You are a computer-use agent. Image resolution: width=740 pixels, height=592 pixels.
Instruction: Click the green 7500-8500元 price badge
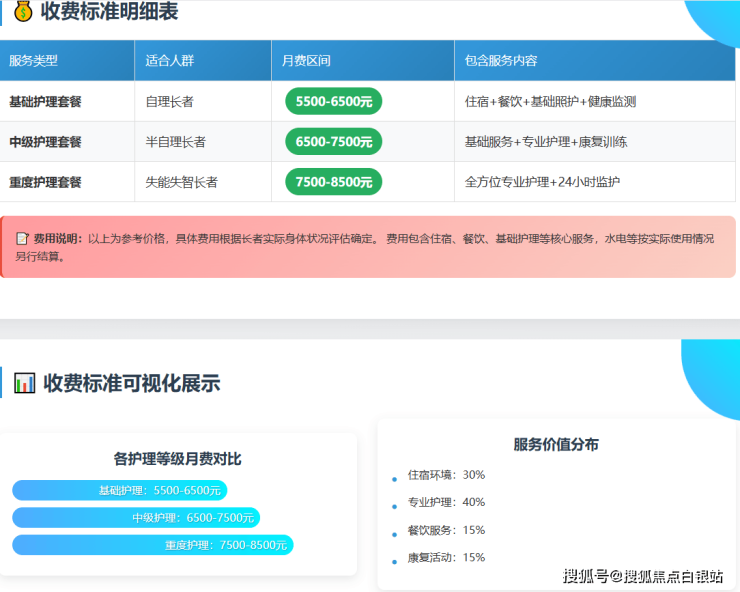coord(333,182)
